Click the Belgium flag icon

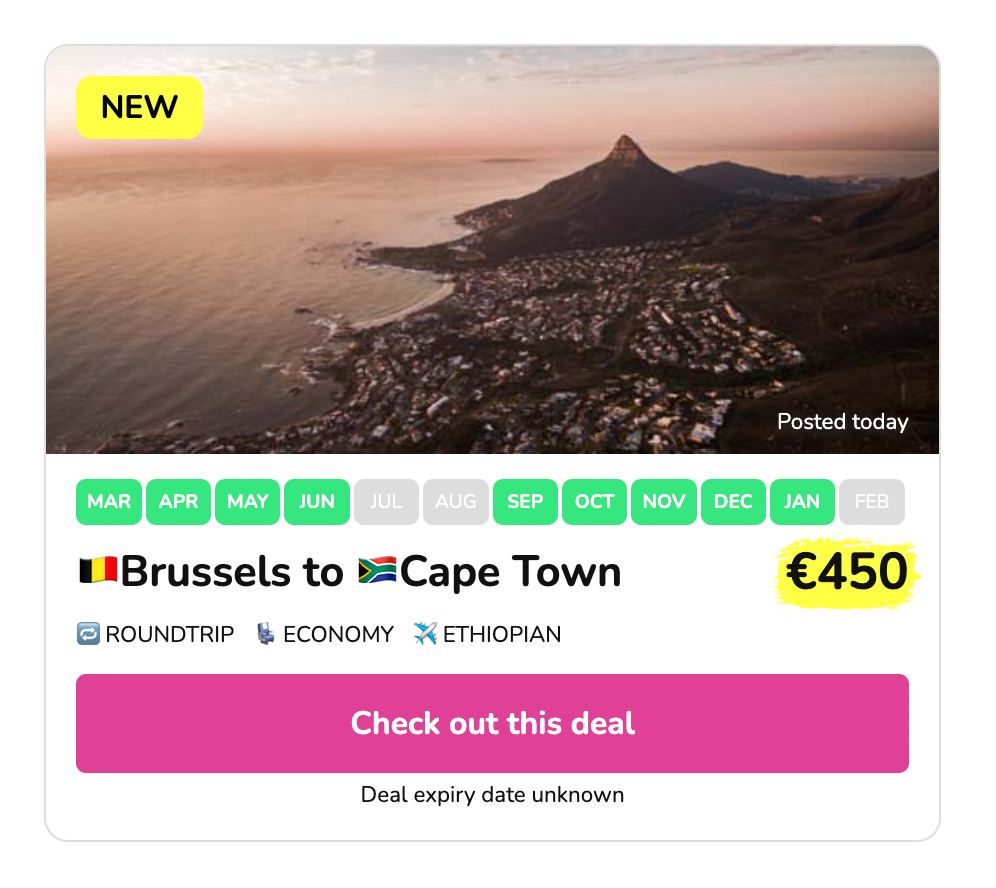point(98,572)
